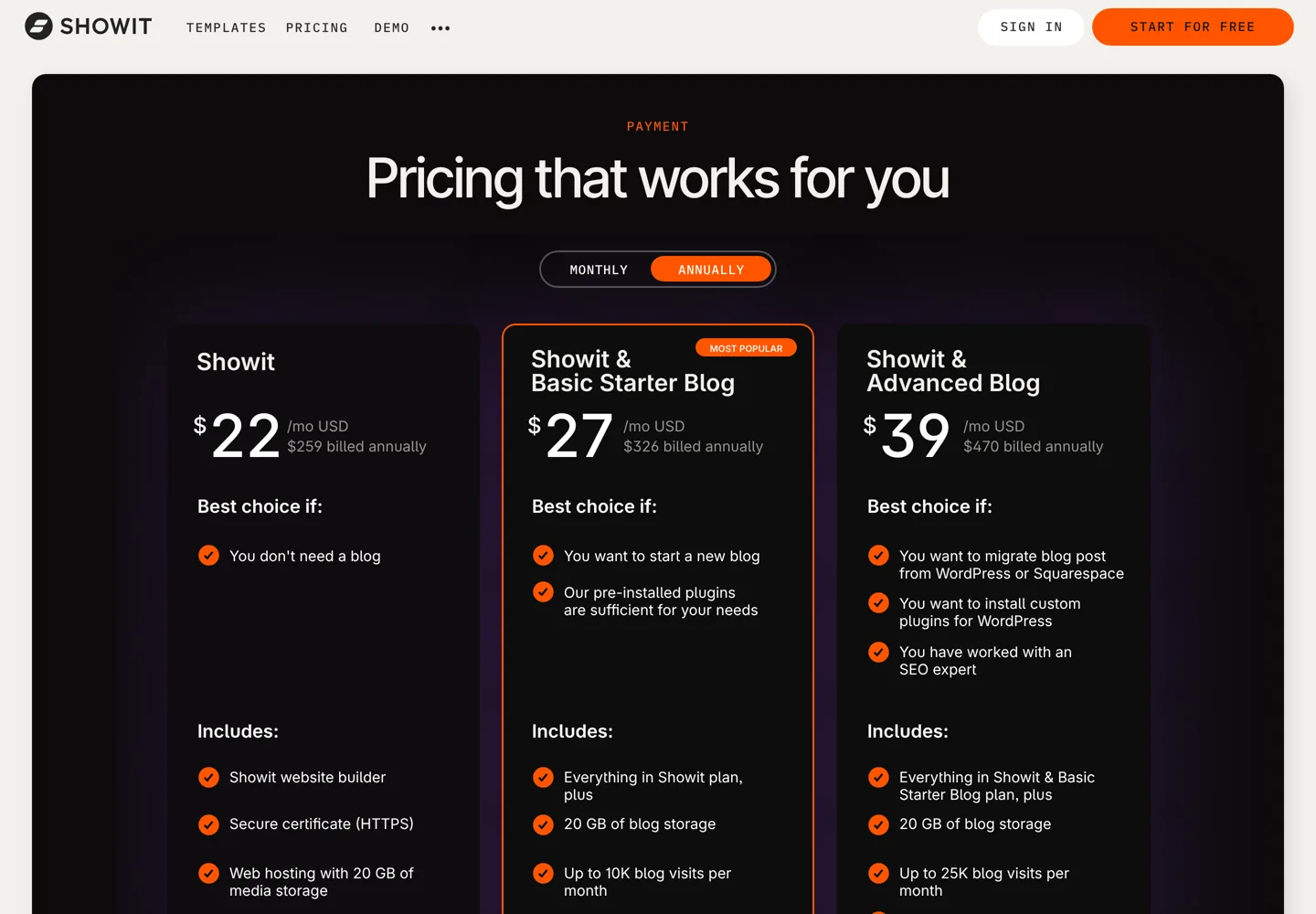Viewport: 1316px width, 914px height.
Task: Open the Templates nav link
Action: coord(226,28)
